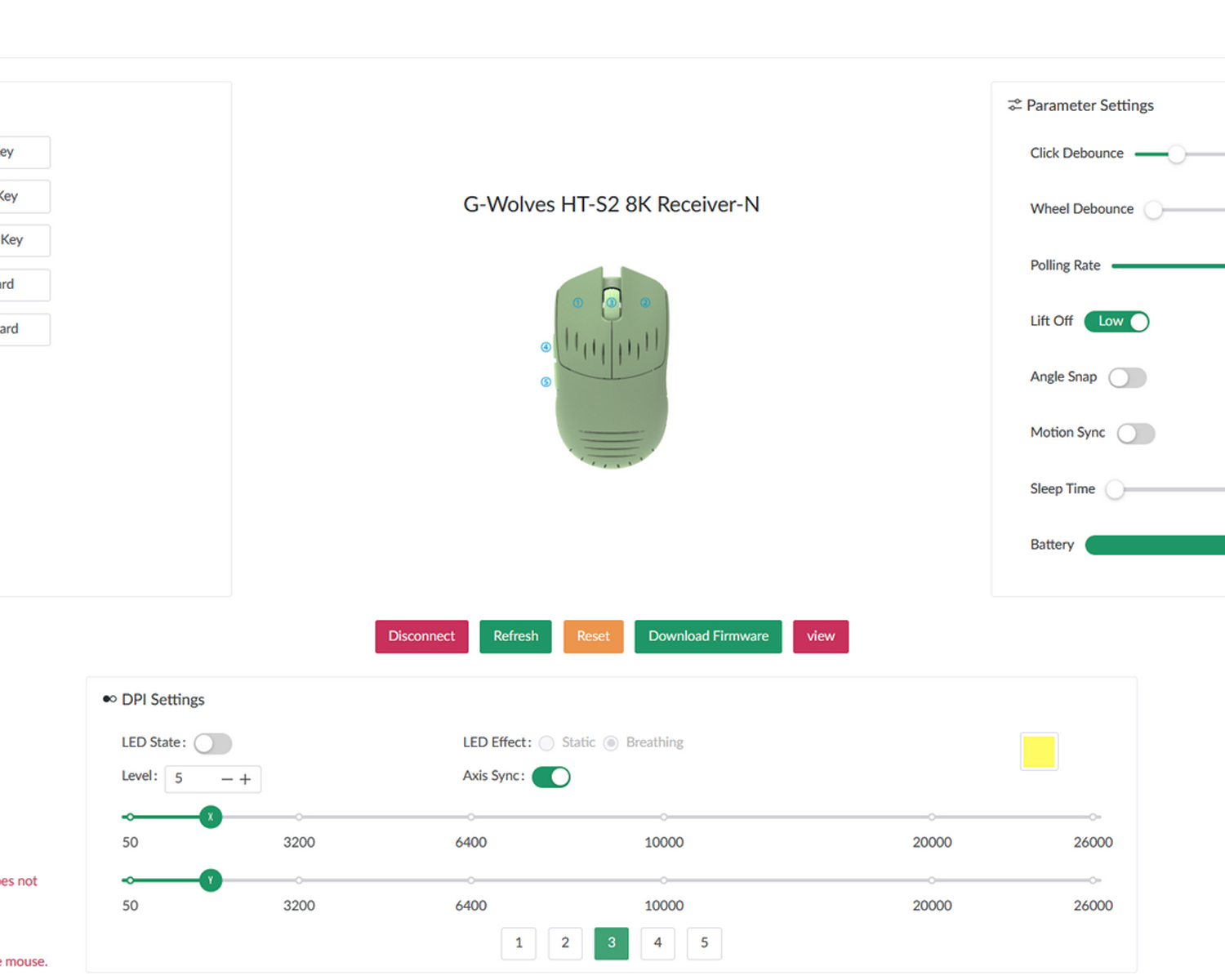The height and width of the screenshot is (980, 1225).
Task: Set Y axis slider to 3200 stop
Action: click(x=299, y=880)
